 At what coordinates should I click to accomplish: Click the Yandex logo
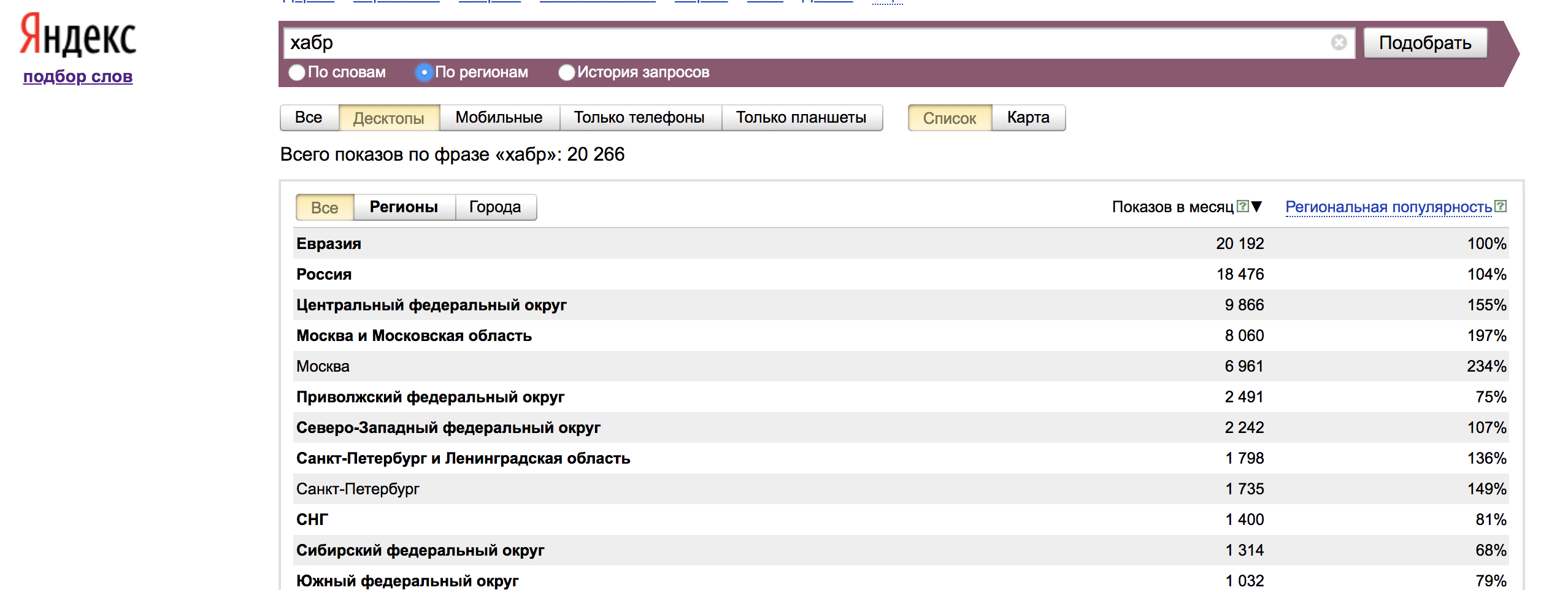pyautogui.click(x=78, y=36)
